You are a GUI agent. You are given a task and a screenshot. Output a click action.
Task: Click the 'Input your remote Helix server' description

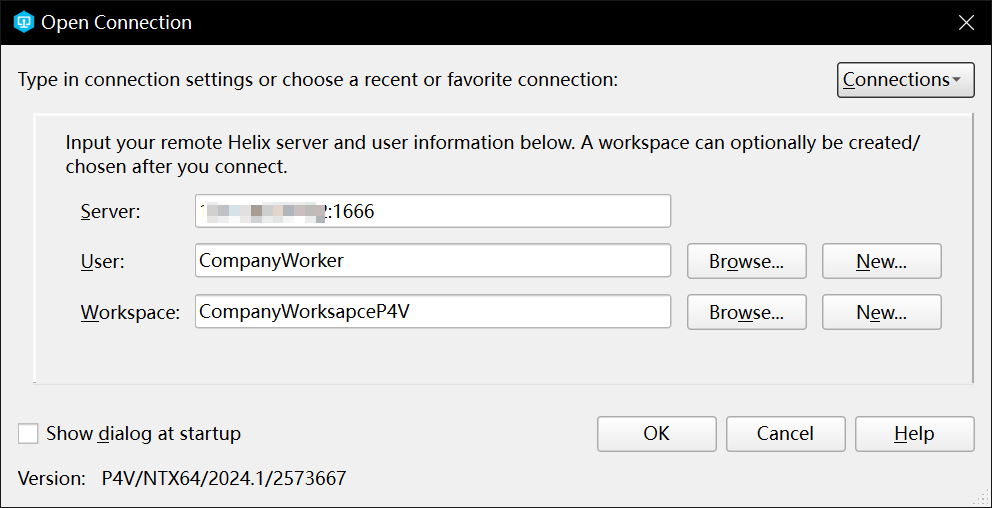tap(492, 154)
